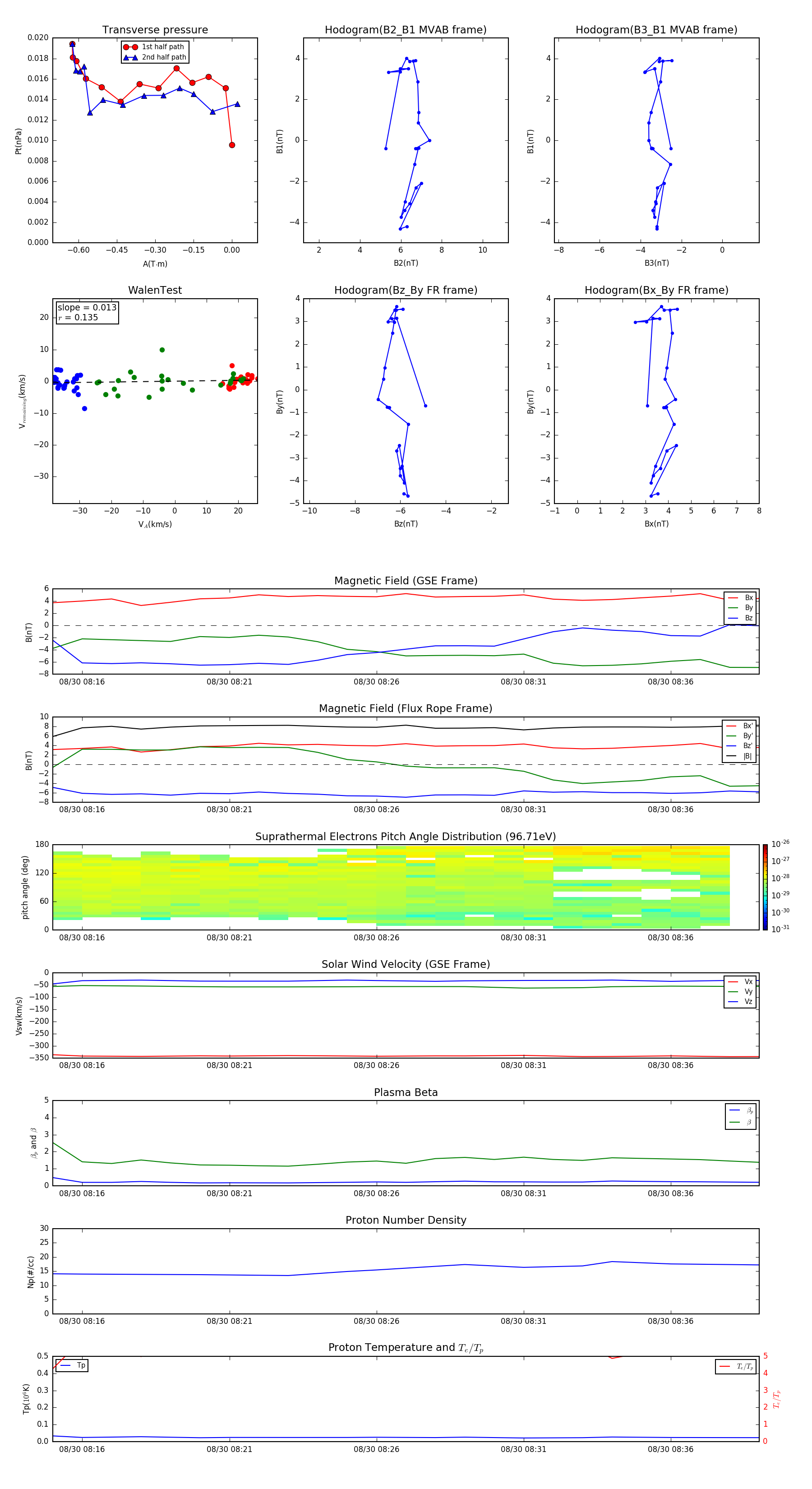Click the 'Np(#/cc)' axis label
Viewport: 812px width, 1489px height.
(31, 1272)
